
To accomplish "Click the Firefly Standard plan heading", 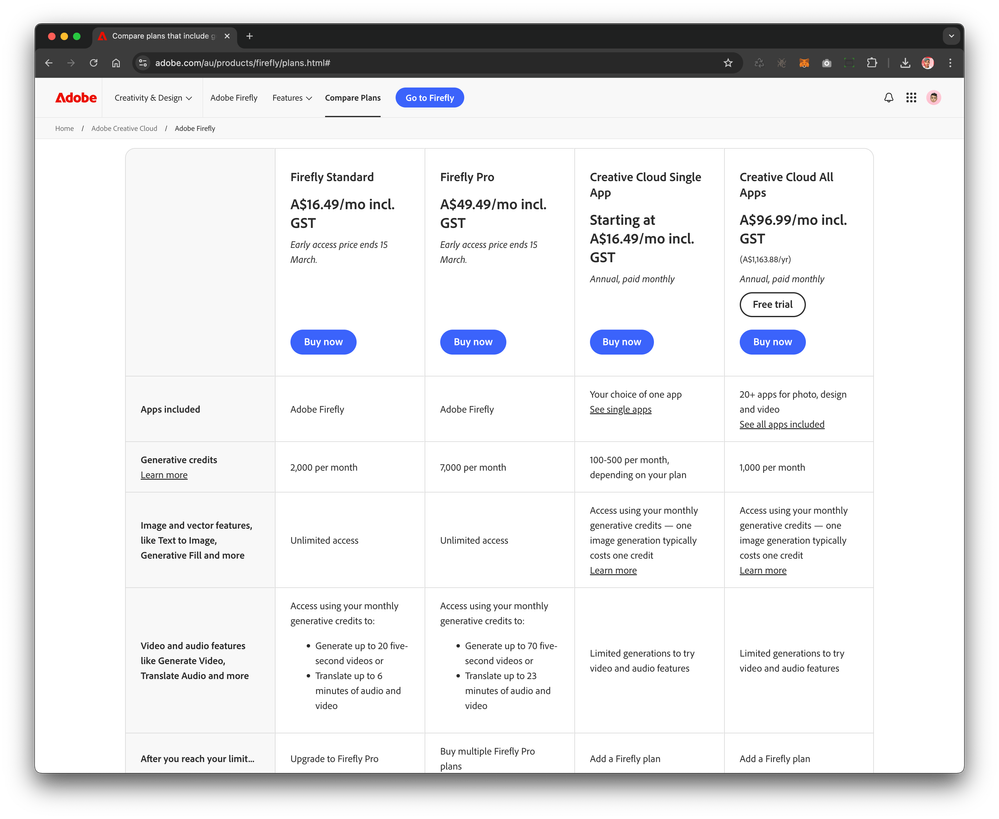I will [332, 177].
